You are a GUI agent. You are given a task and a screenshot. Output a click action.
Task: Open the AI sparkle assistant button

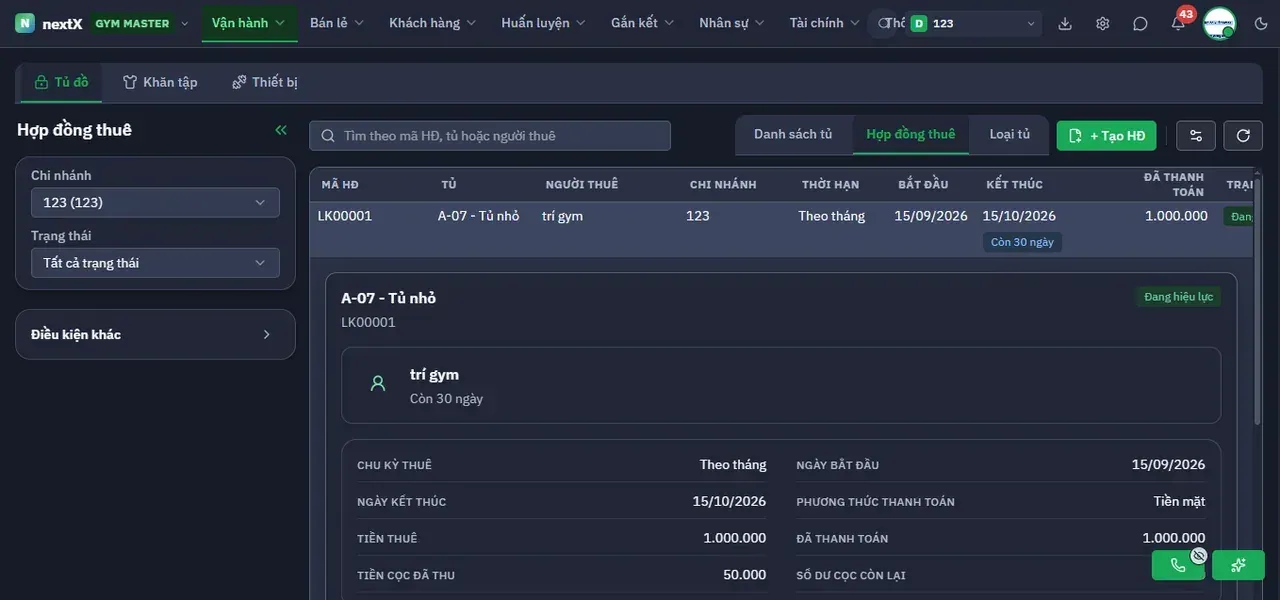click(1238, 565)
